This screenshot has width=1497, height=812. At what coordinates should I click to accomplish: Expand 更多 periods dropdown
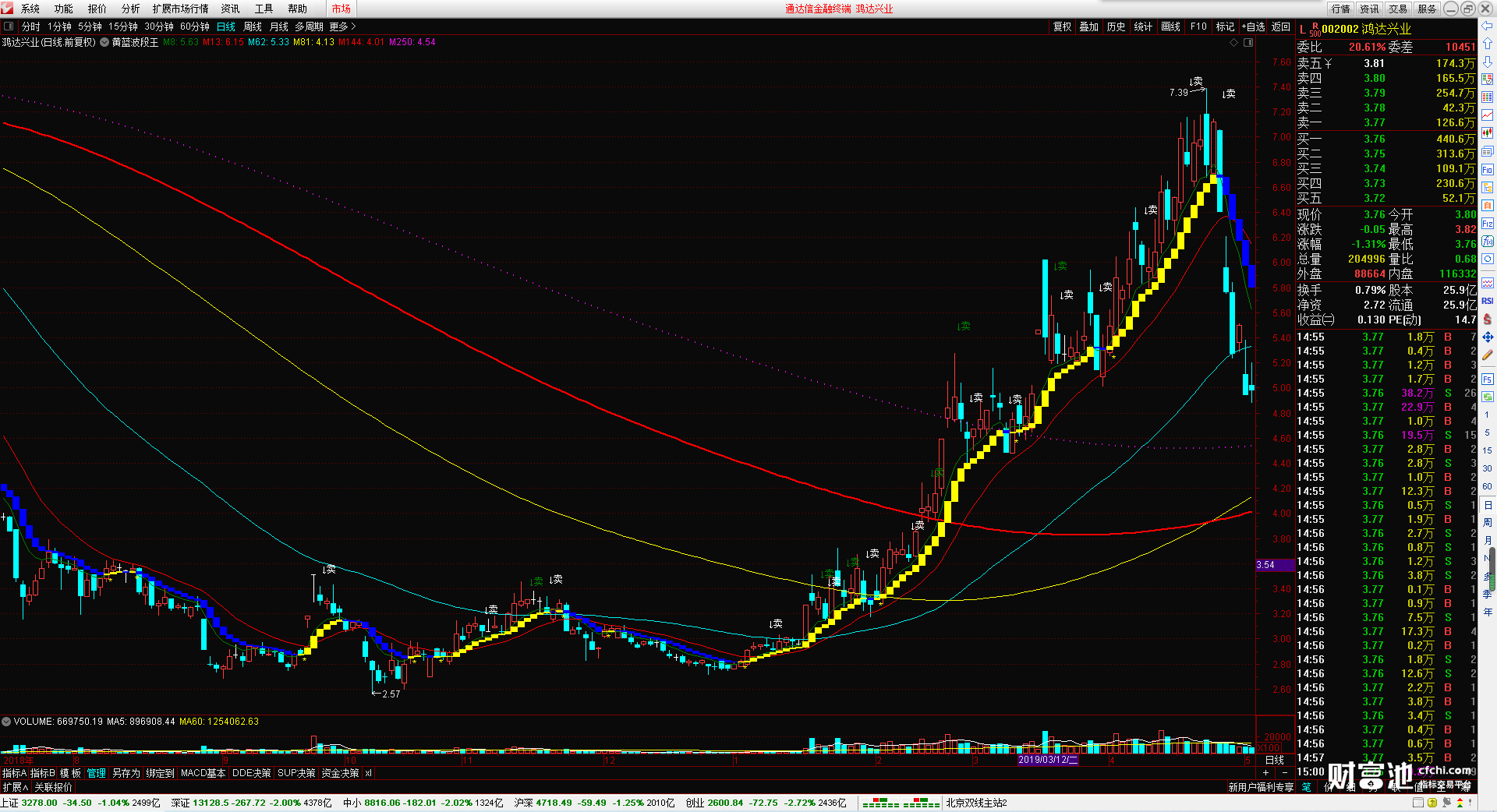point(342,26)
